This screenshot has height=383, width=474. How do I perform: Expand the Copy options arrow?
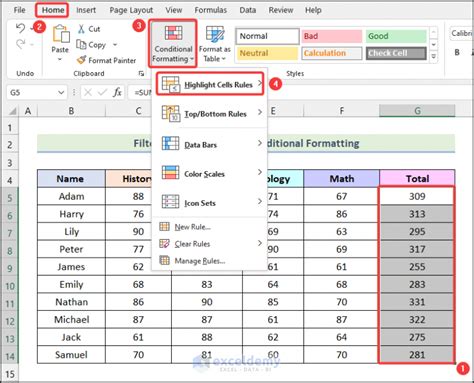pyautogui.click(x=115, y=44)
